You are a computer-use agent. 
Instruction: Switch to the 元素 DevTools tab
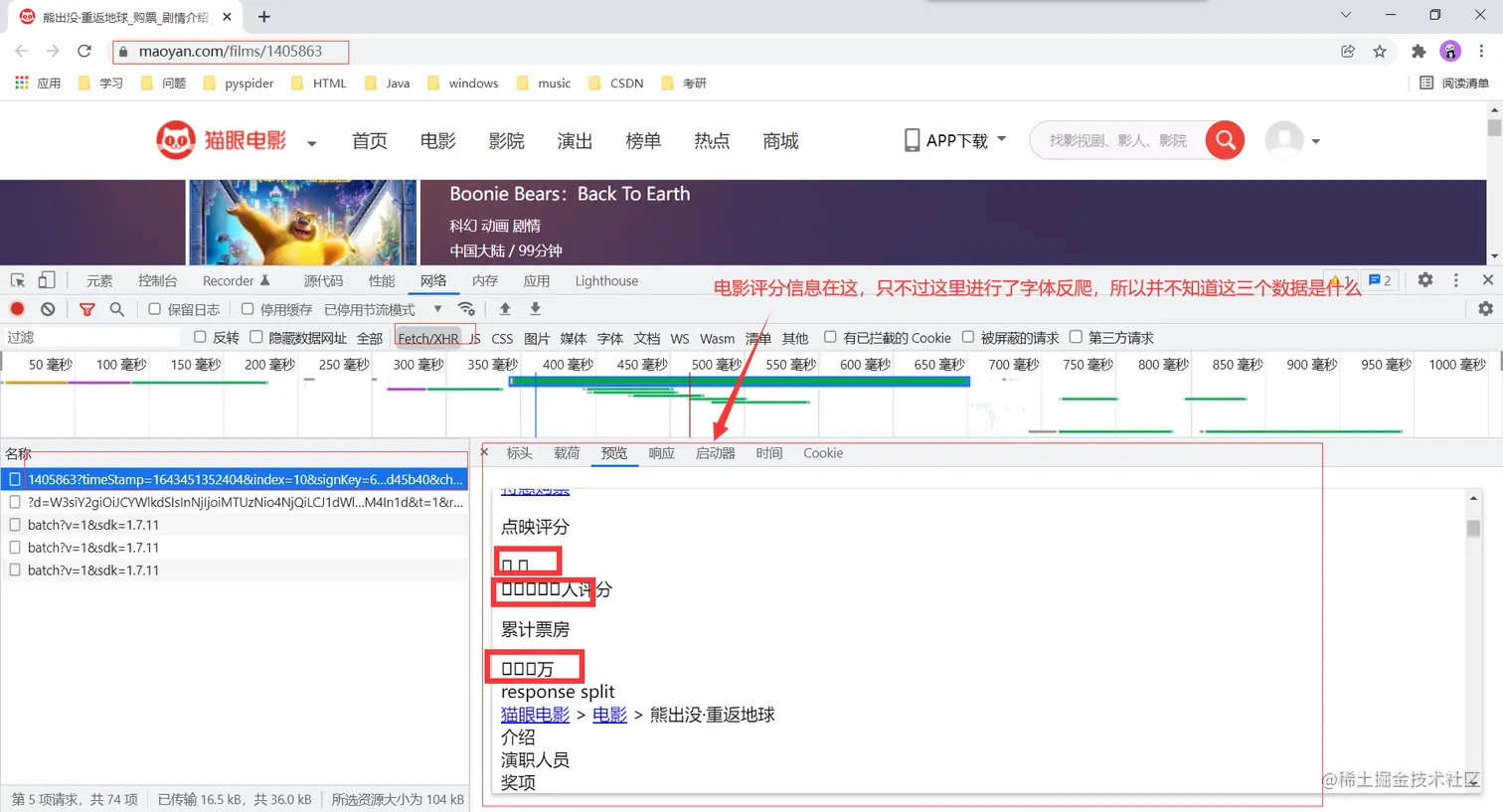[x=99, y=281]
